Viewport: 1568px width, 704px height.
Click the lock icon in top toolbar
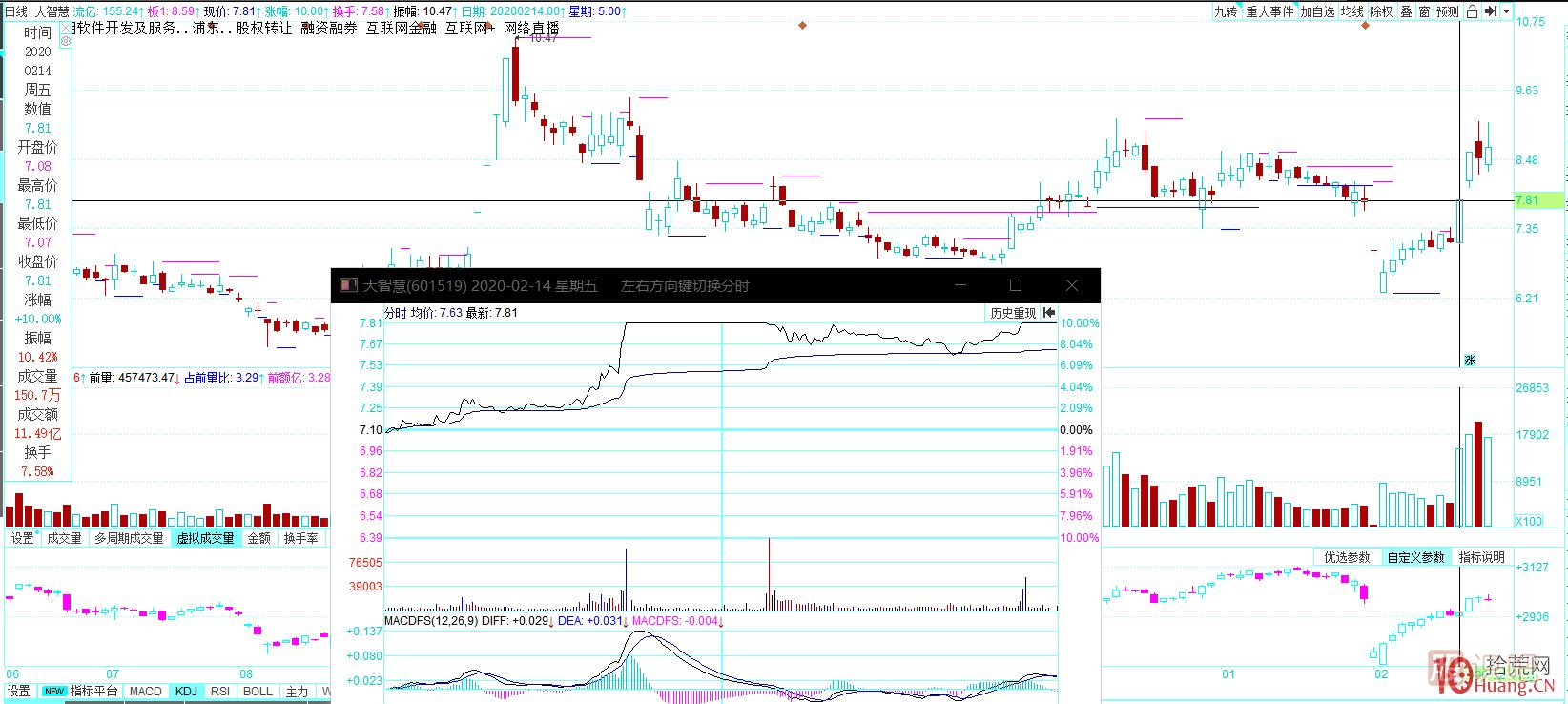[x=1472, y=11]
